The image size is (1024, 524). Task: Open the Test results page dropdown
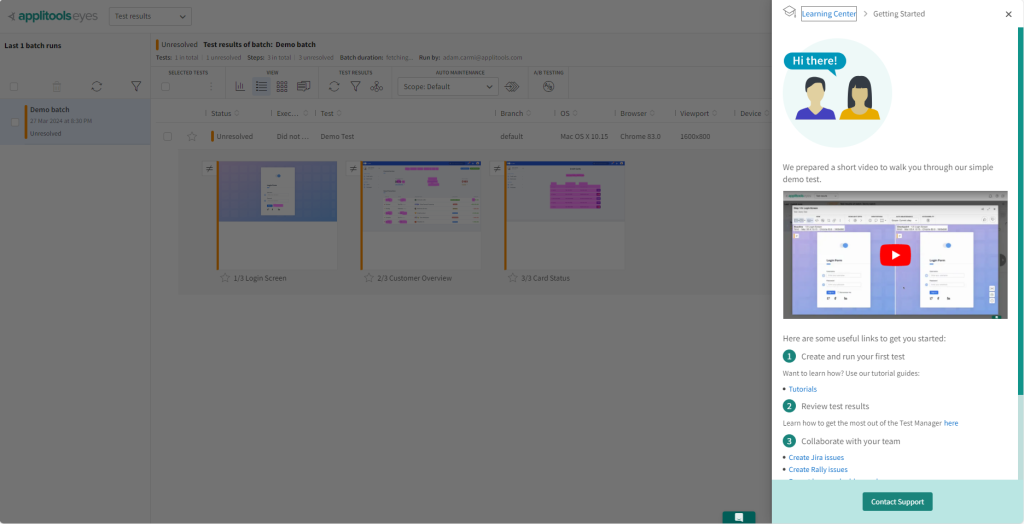(x=150, y=16)
